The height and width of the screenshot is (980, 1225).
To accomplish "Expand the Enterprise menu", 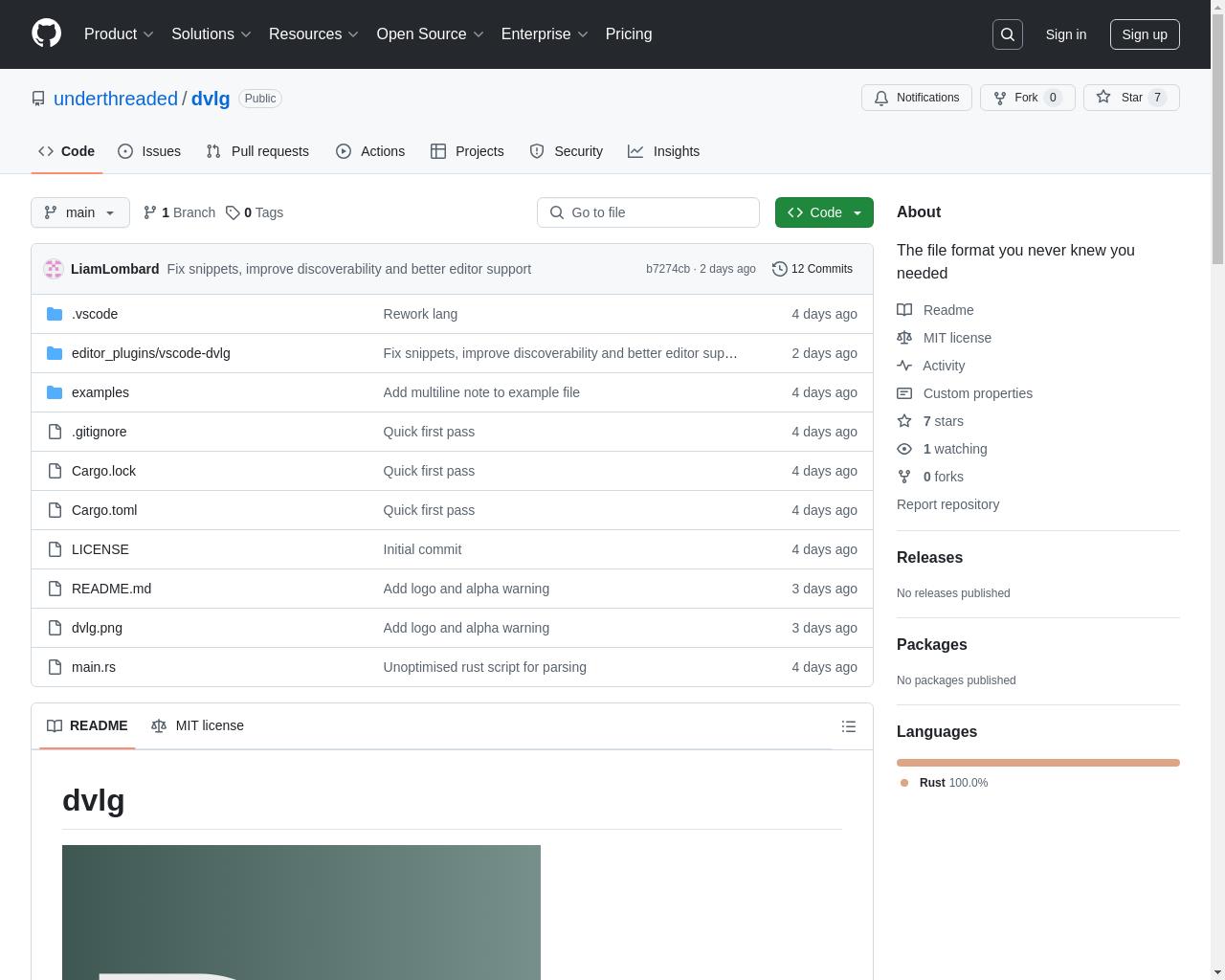I will pyautogui.click(x=545, y=34).
